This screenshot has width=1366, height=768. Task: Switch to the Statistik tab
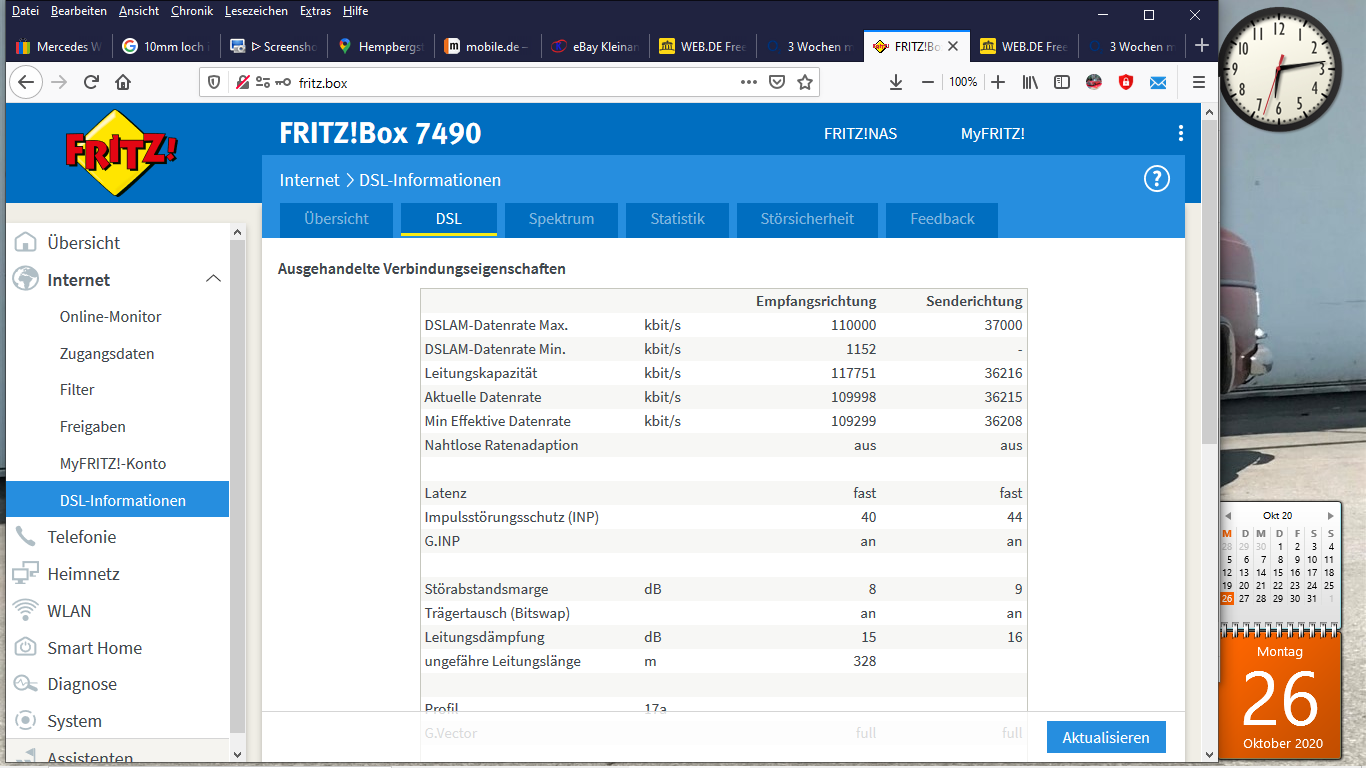pos(677,219)
